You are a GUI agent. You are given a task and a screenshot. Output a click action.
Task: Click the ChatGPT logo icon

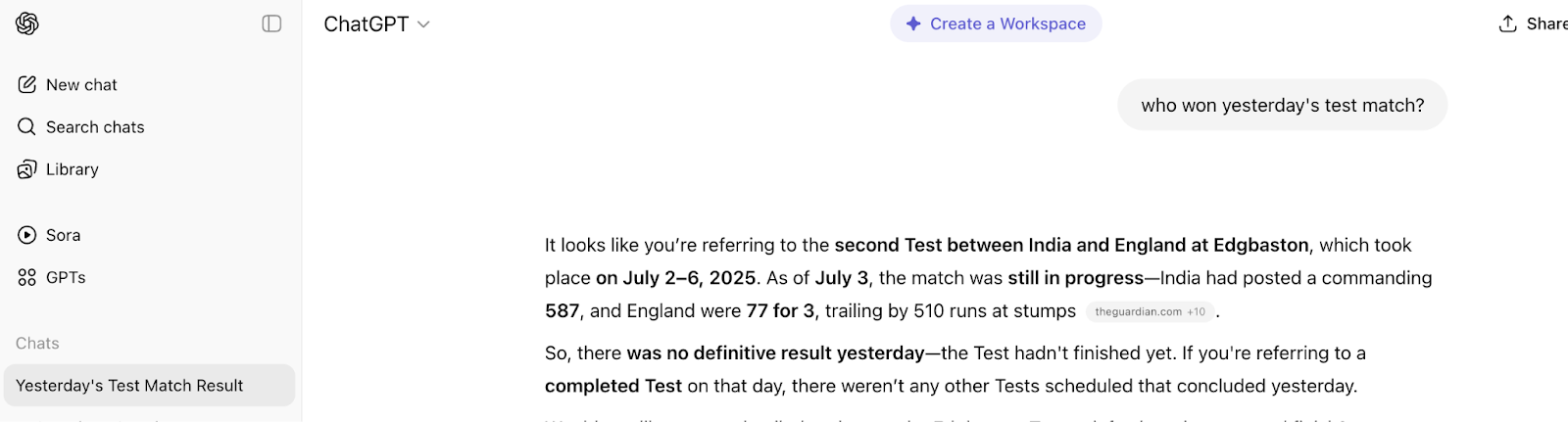27,23
